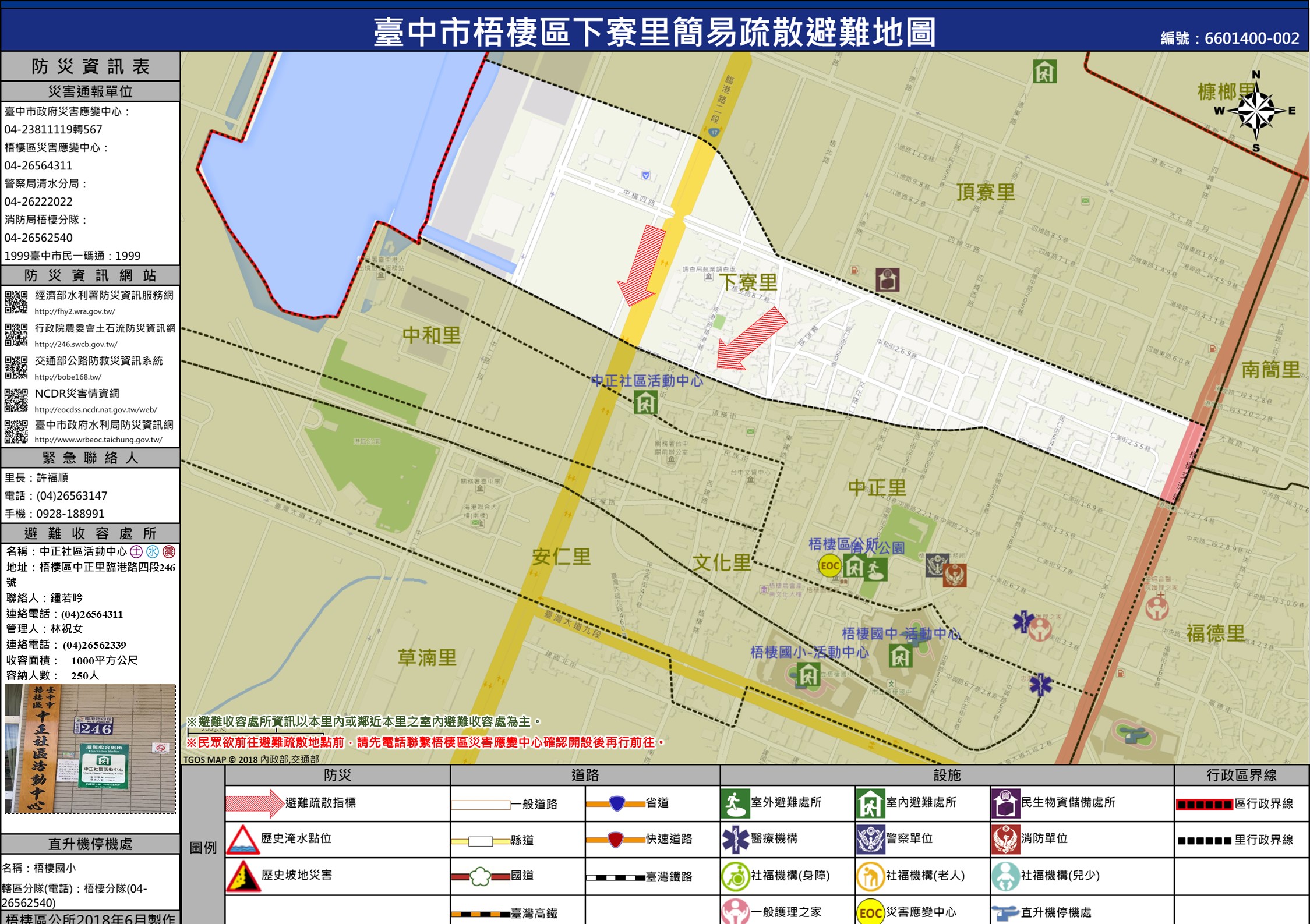Click the 避難收容處所 section header
This screenshot has height=924, width=1310.
point(90,533)
